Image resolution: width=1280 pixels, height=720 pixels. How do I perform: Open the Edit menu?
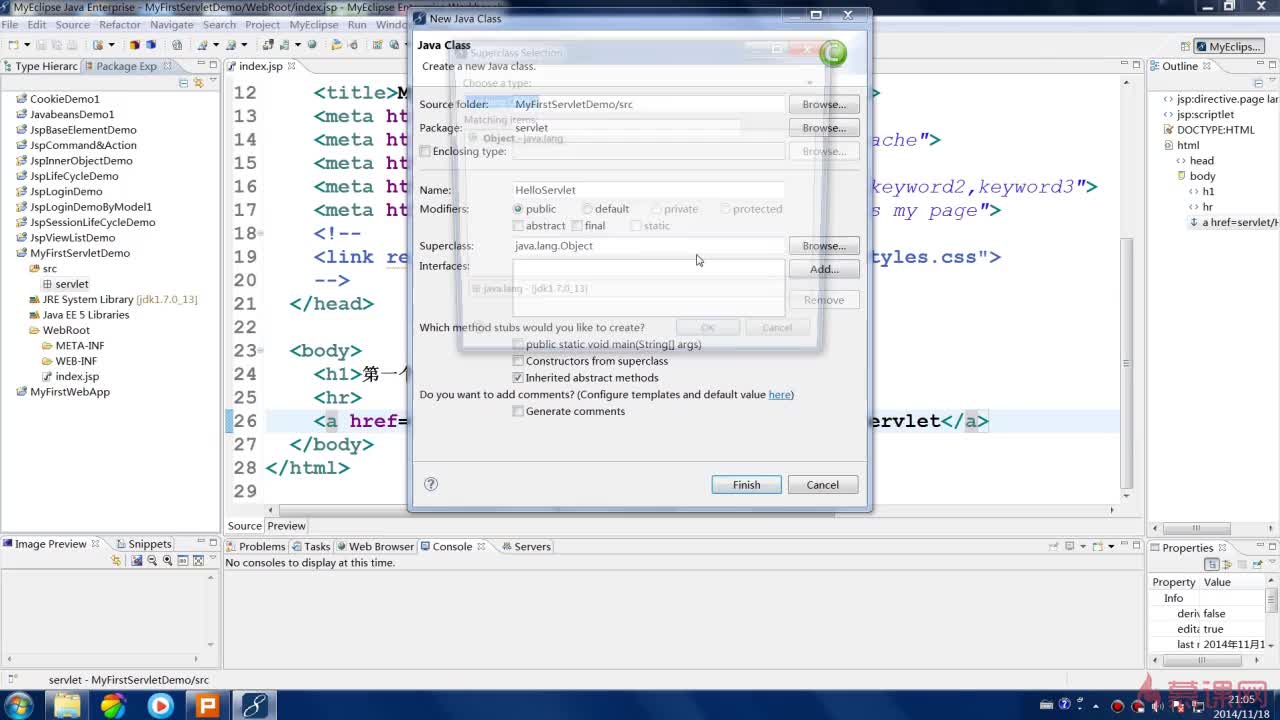click(37, 25)
